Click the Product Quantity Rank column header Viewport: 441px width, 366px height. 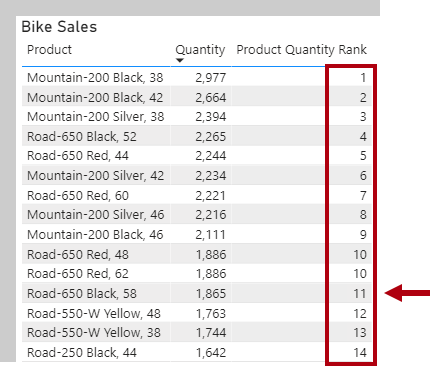pos(301,50)
